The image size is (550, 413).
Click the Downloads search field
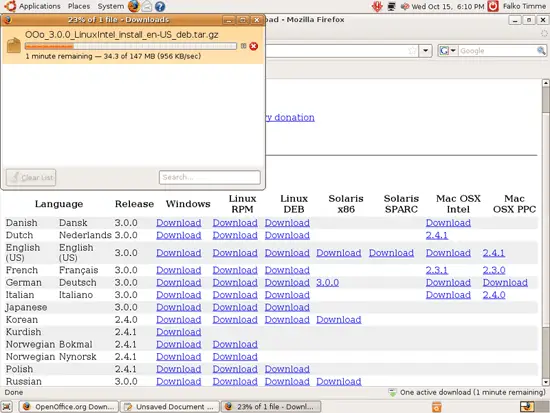pos(209,177)
